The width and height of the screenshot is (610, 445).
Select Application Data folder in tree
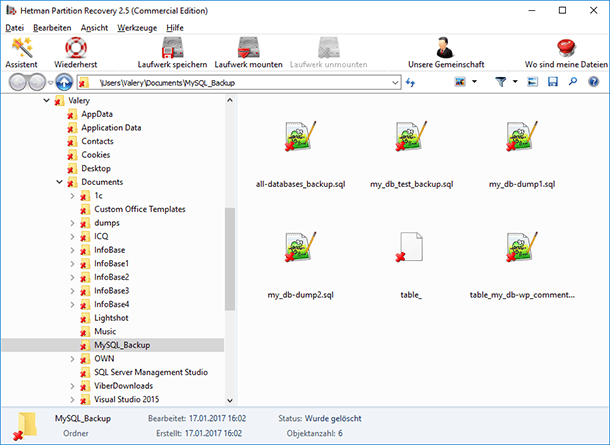click(111, 128)
